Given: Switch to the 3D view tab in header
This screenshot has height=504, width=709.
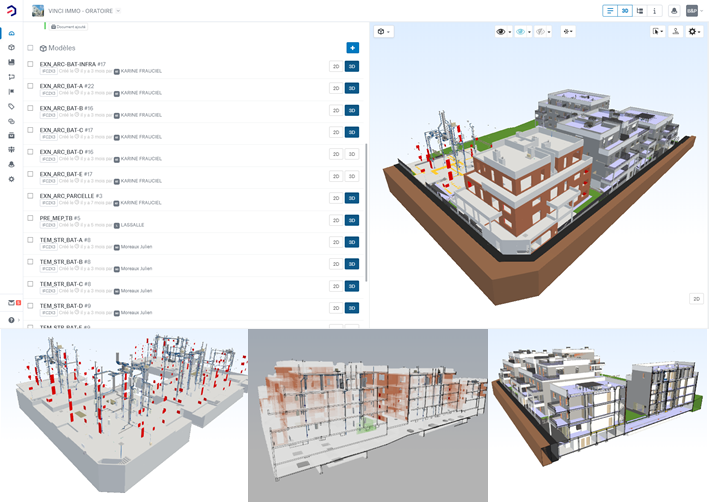Looking at the screenshot, I should coord(624,11).
